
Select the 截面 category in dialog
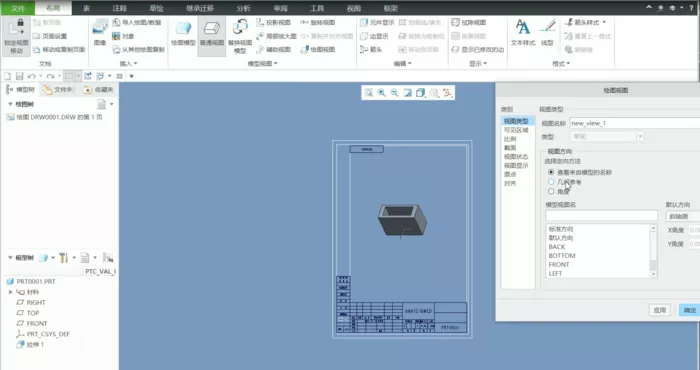point(510,148)
